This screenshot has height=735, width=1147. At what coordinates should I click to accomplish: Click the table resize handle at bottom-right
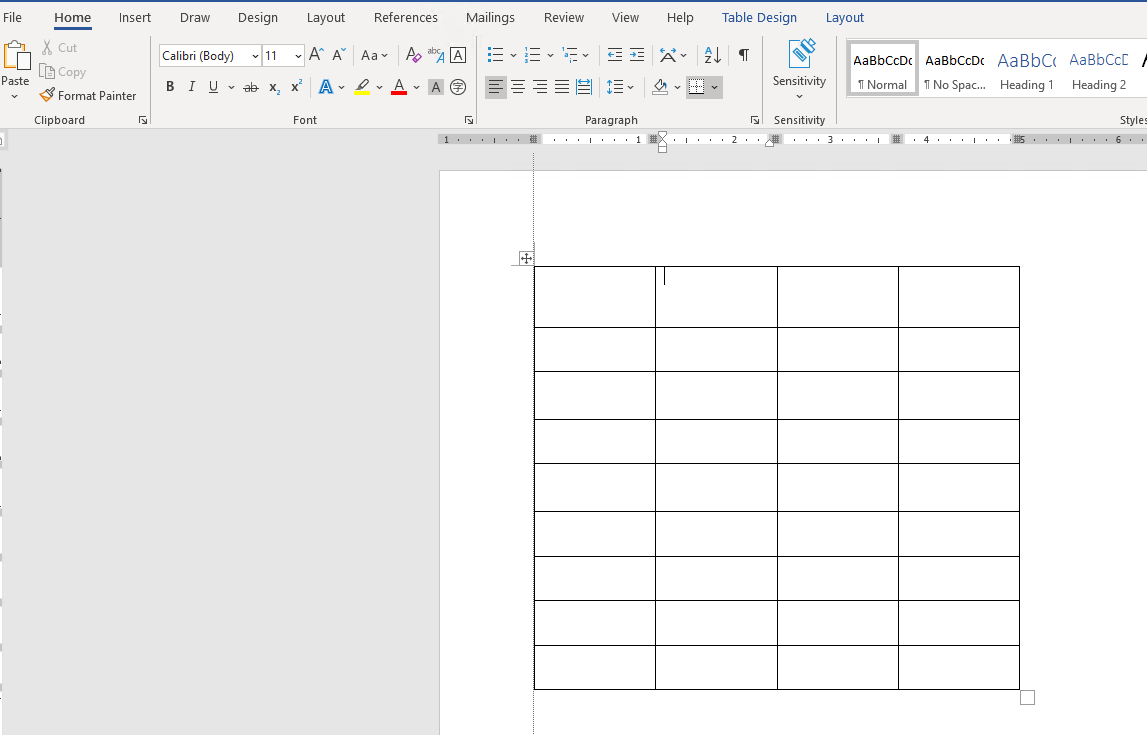[x=1027, y=697]
